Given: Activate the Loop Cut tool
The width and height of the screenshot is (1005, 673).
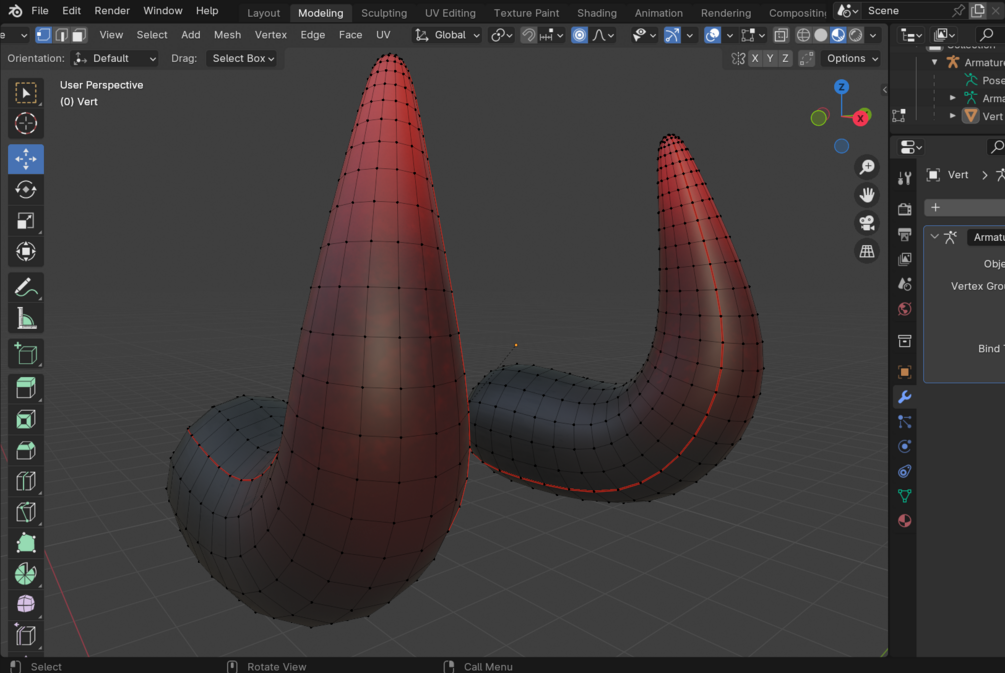Looking at the screenshot, I should 26,481.
